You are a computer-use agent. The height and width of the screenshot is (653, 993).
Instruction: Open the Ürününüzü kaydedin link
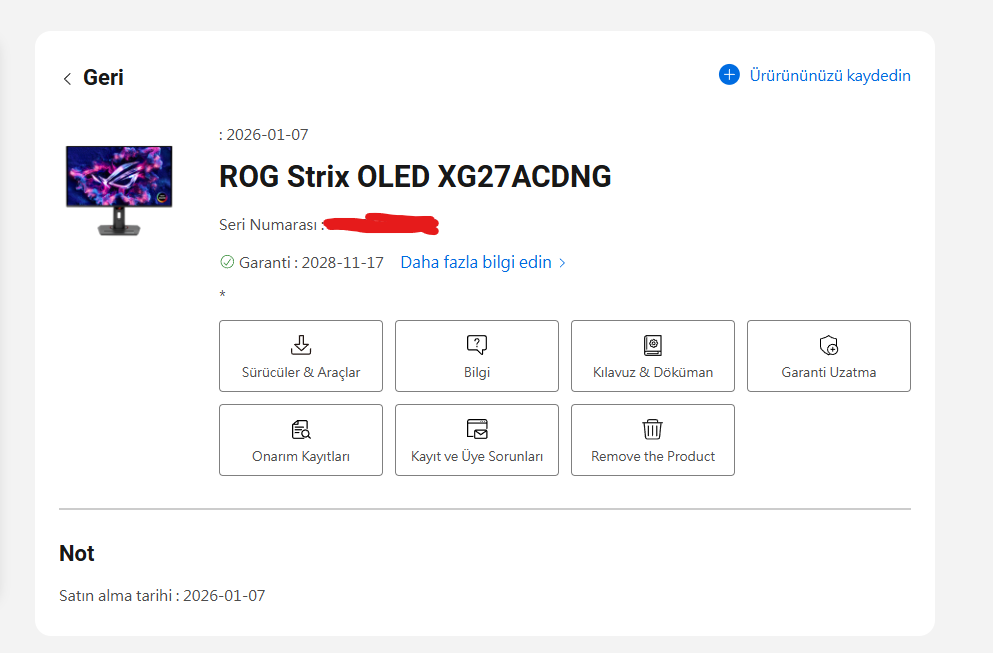[830, 75]
